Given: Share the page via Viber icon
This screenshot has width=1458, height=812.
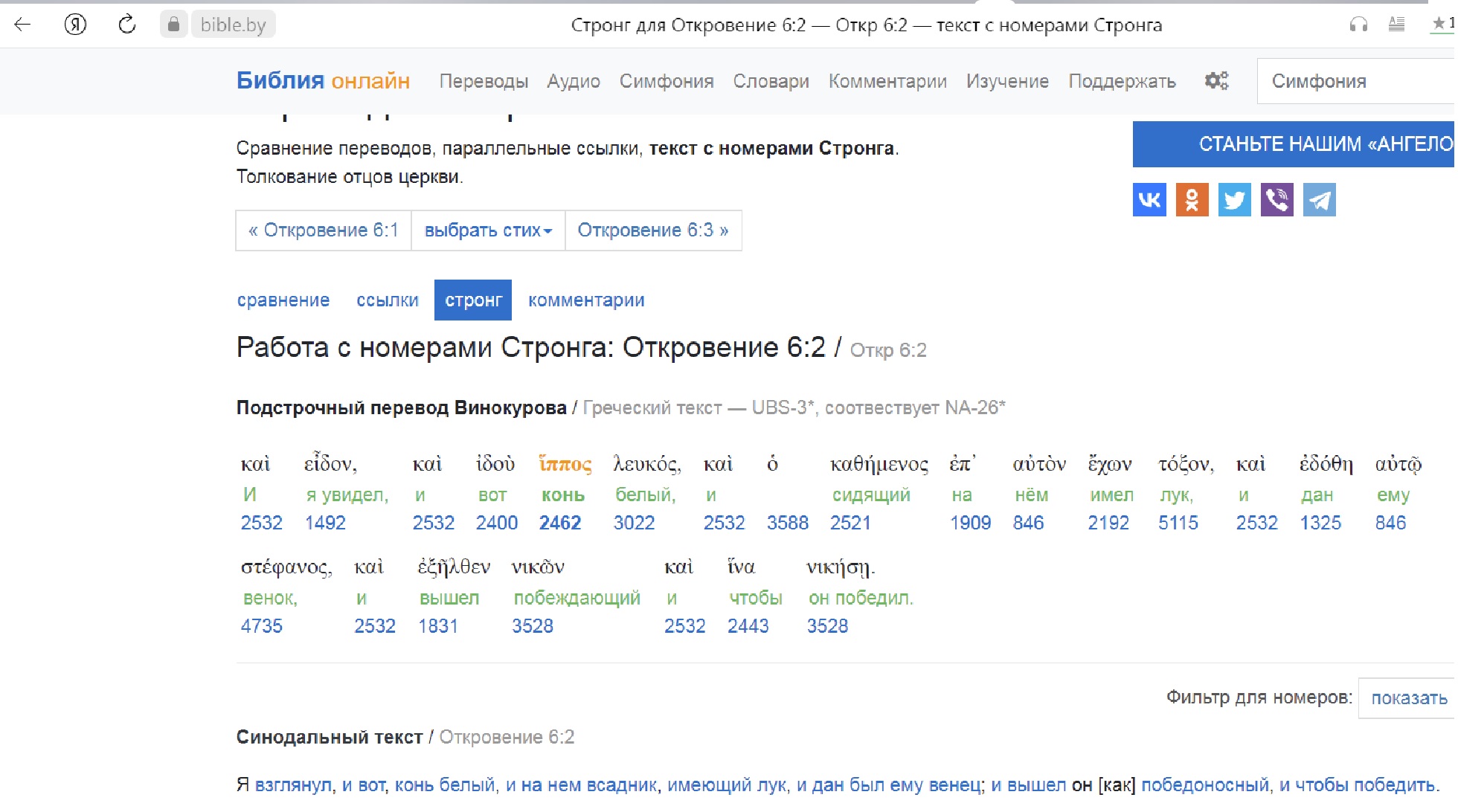Looking at the screenshot, I should [x=1276, y=200].
